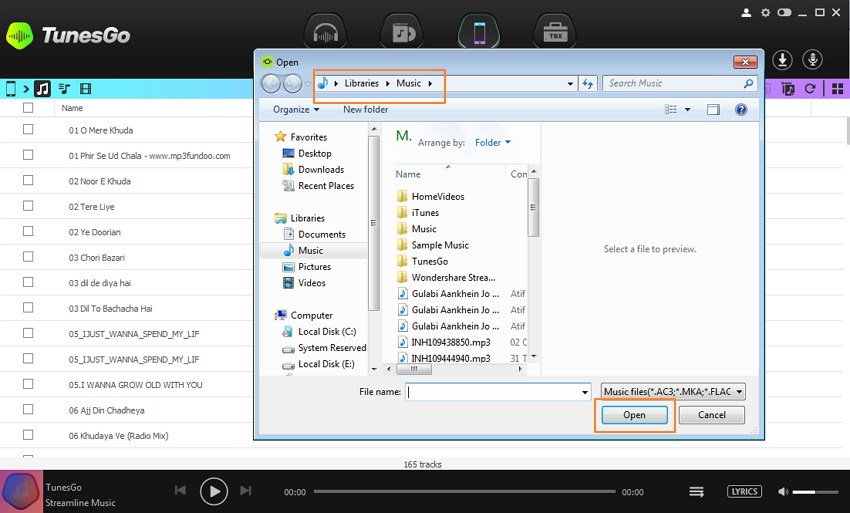
Task: Click the user account icon
Action: pyautogui.click(x=746, y=12)
